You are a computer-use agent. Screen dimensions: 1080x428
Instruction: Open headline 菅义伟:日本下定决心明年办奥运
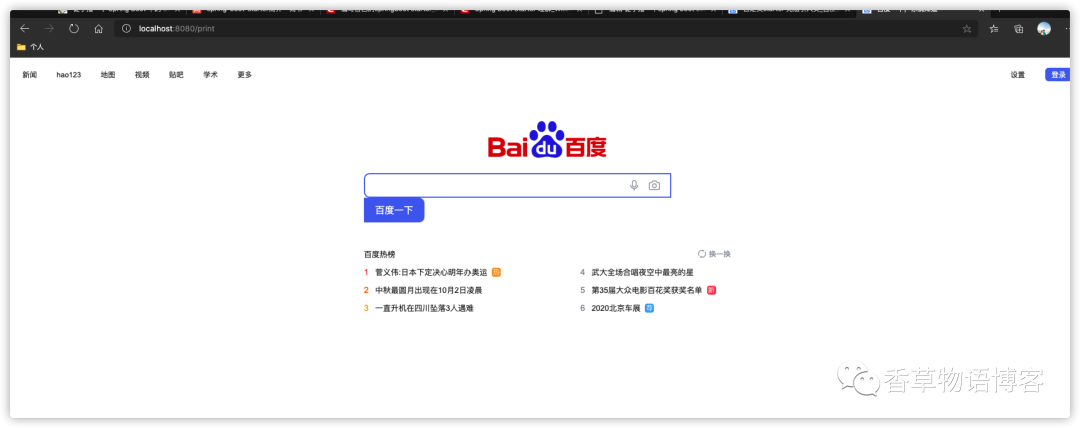pos(431,272)
